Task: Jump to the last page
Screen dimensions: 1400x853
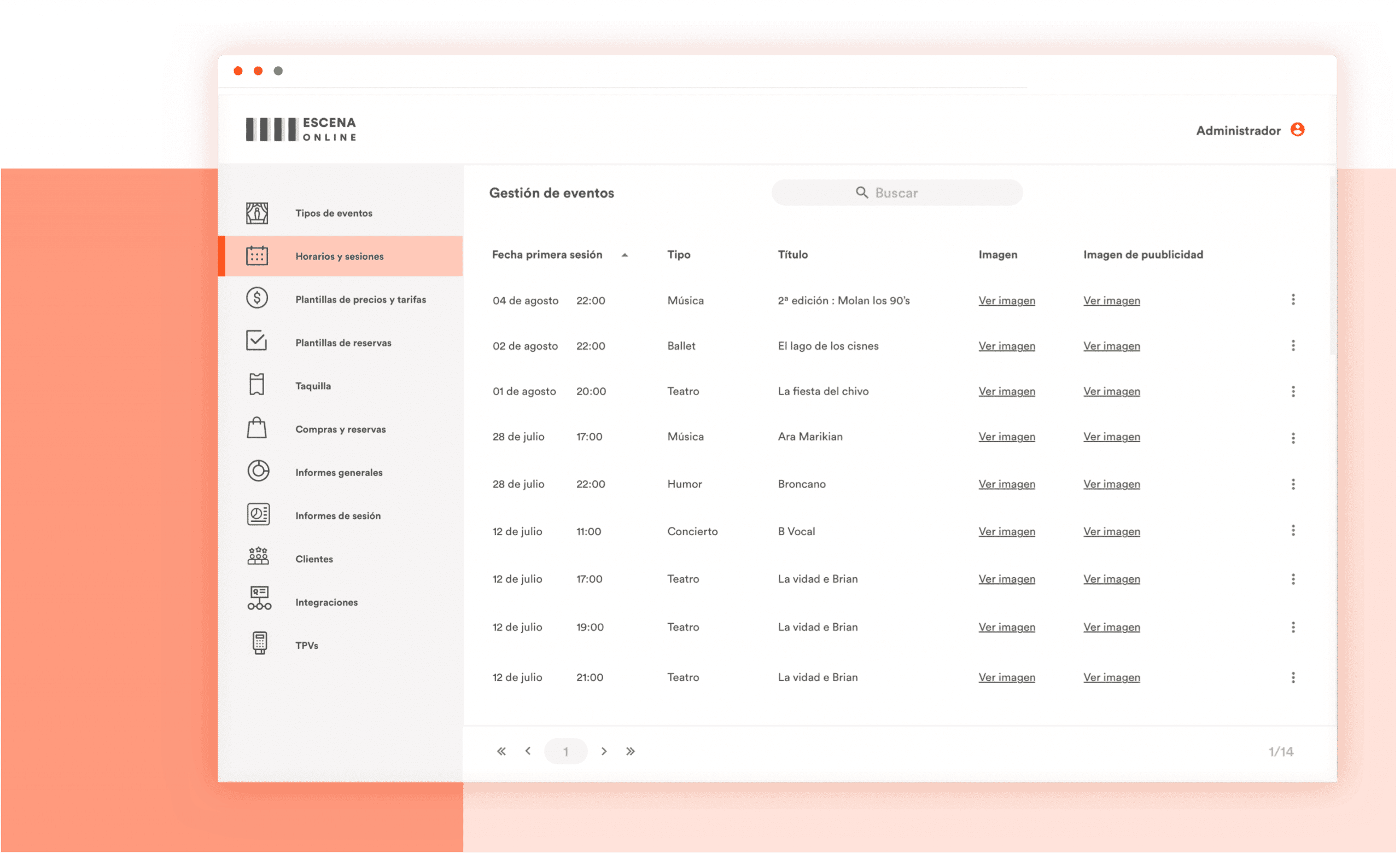Action: click(x=631, y=752)
